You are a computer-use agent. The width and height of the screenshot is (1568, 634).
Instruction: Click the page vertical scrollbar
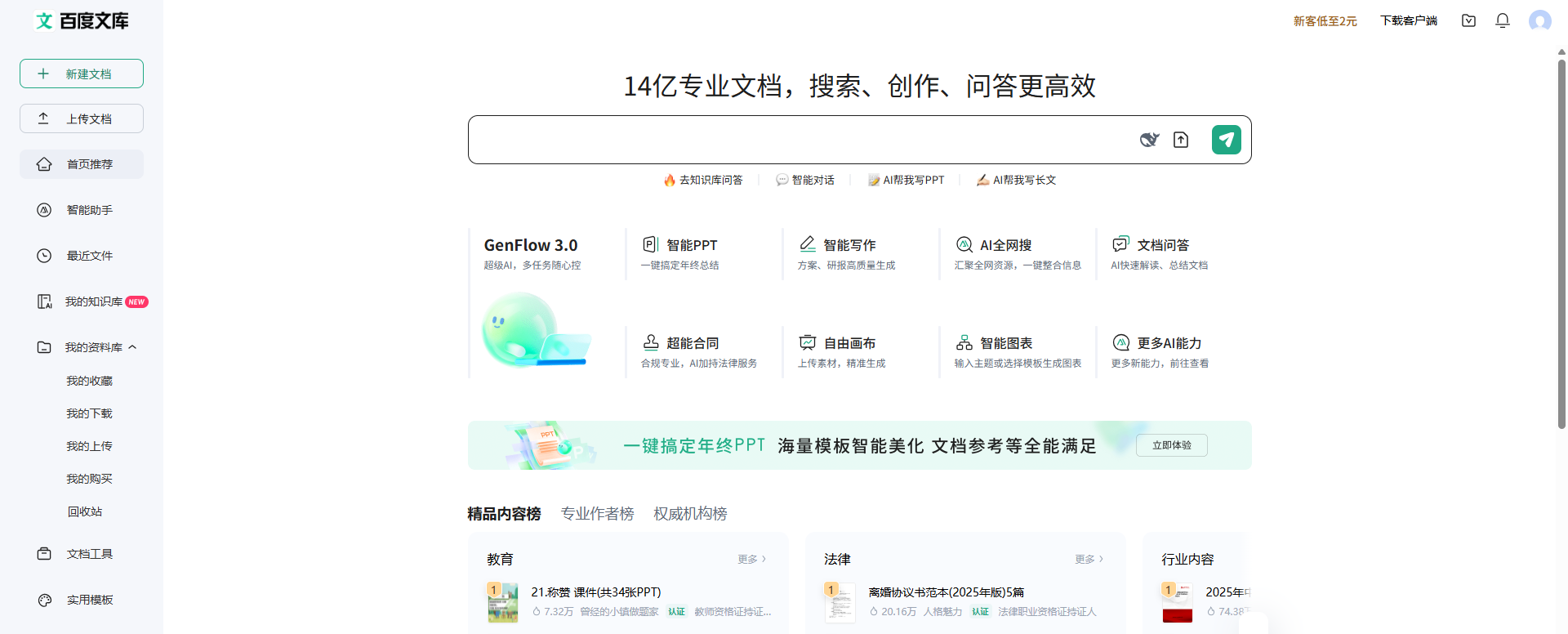click(x=1561, y=245)
